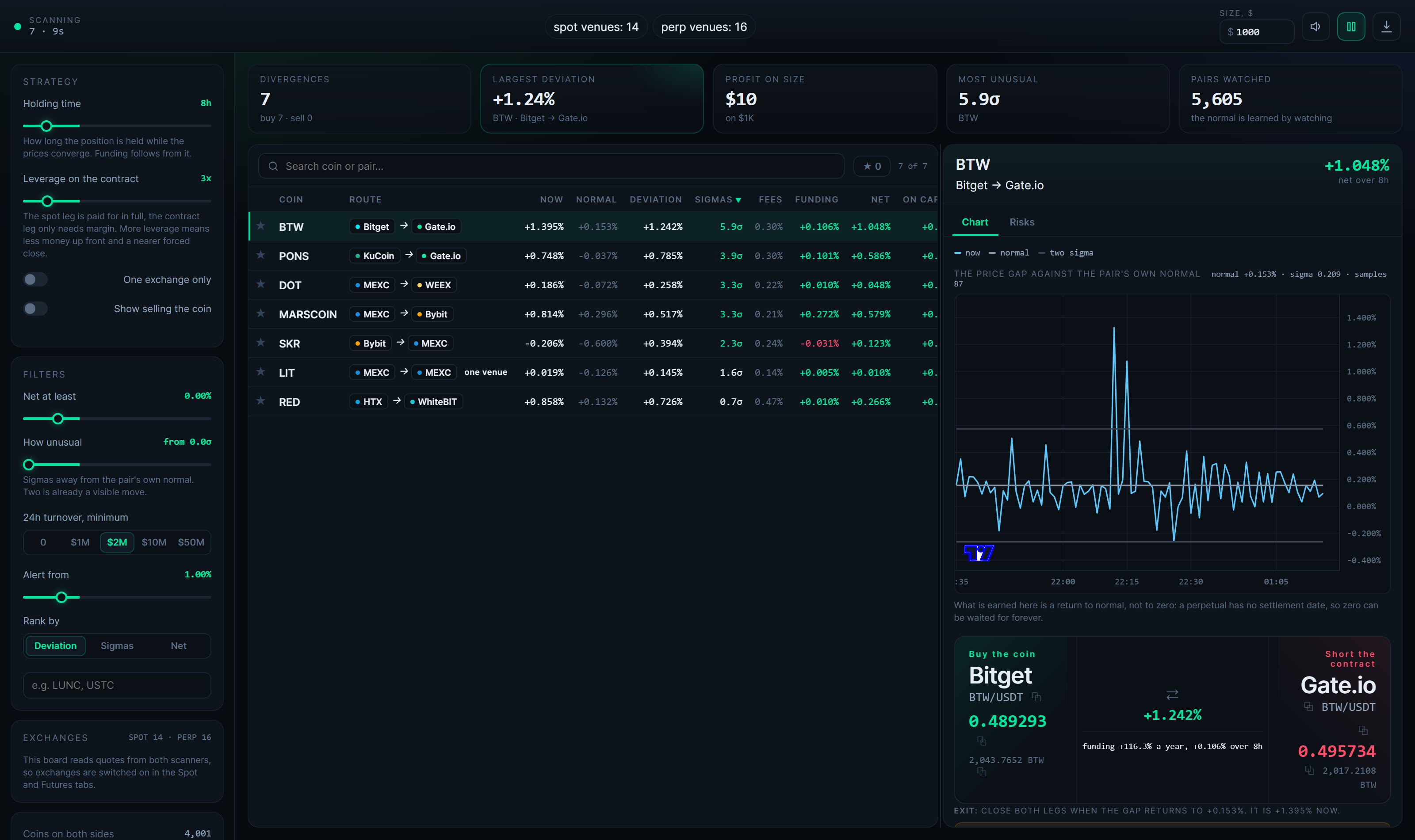Star the DOT row as favorite
This screenshot has width=1415, height=840.
261,284
